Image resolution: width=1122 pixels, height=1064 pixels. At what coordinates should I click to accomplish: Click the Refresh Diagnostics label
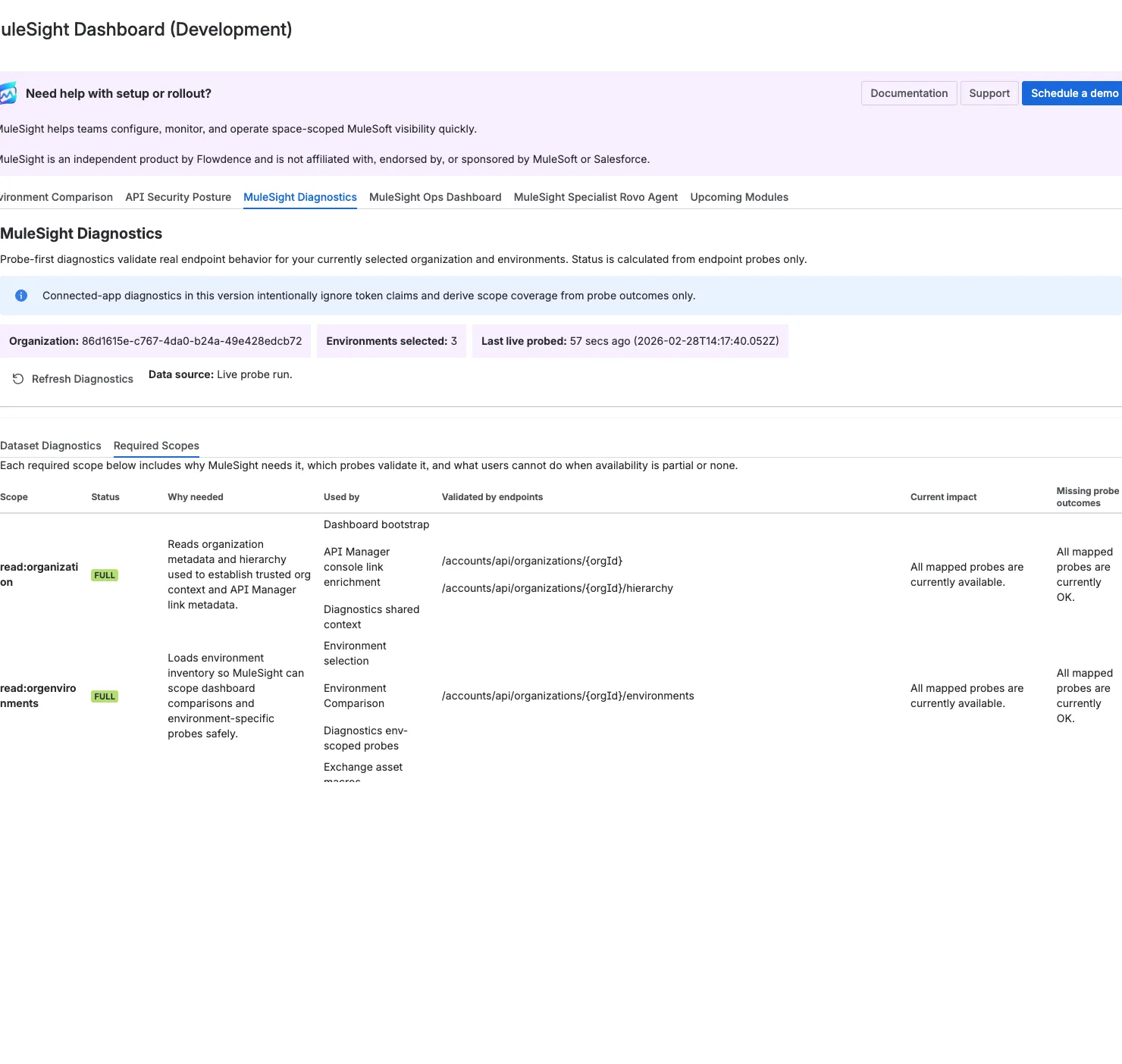82,379
